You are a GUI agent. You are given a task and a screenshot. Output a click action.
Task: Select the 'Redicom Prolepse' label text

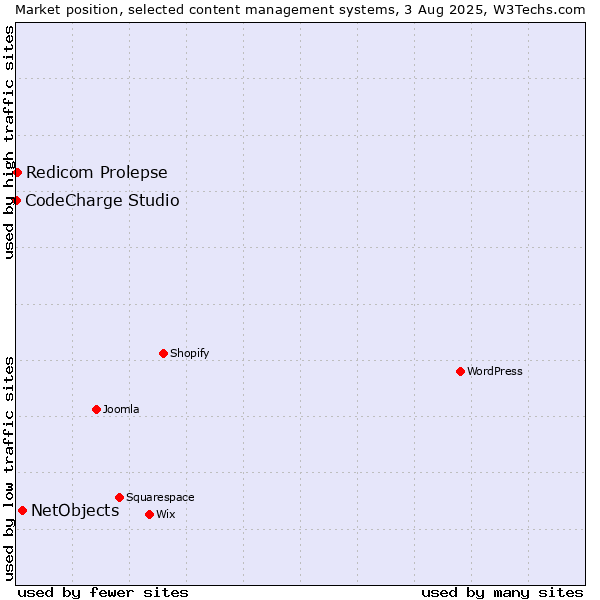pyautogui.click(x=97, y=173)
